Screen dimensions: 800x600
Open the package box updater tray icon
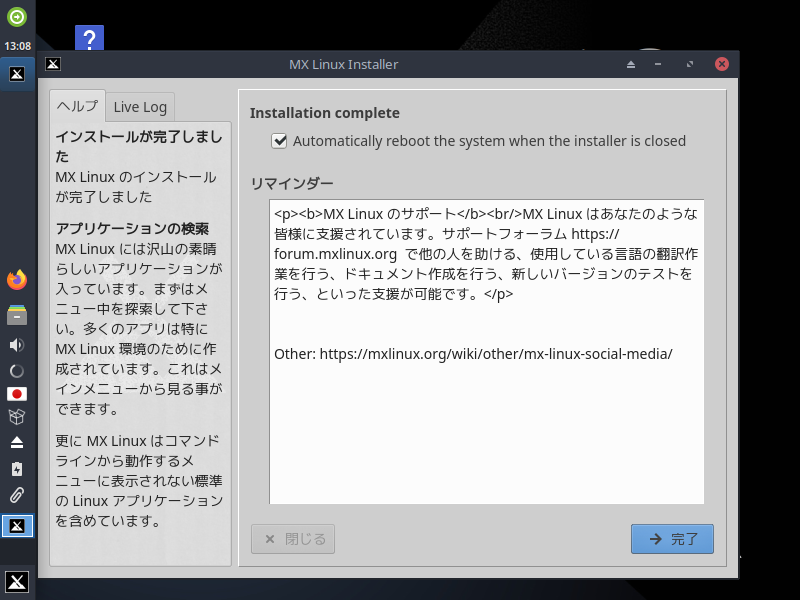(17, 417)
